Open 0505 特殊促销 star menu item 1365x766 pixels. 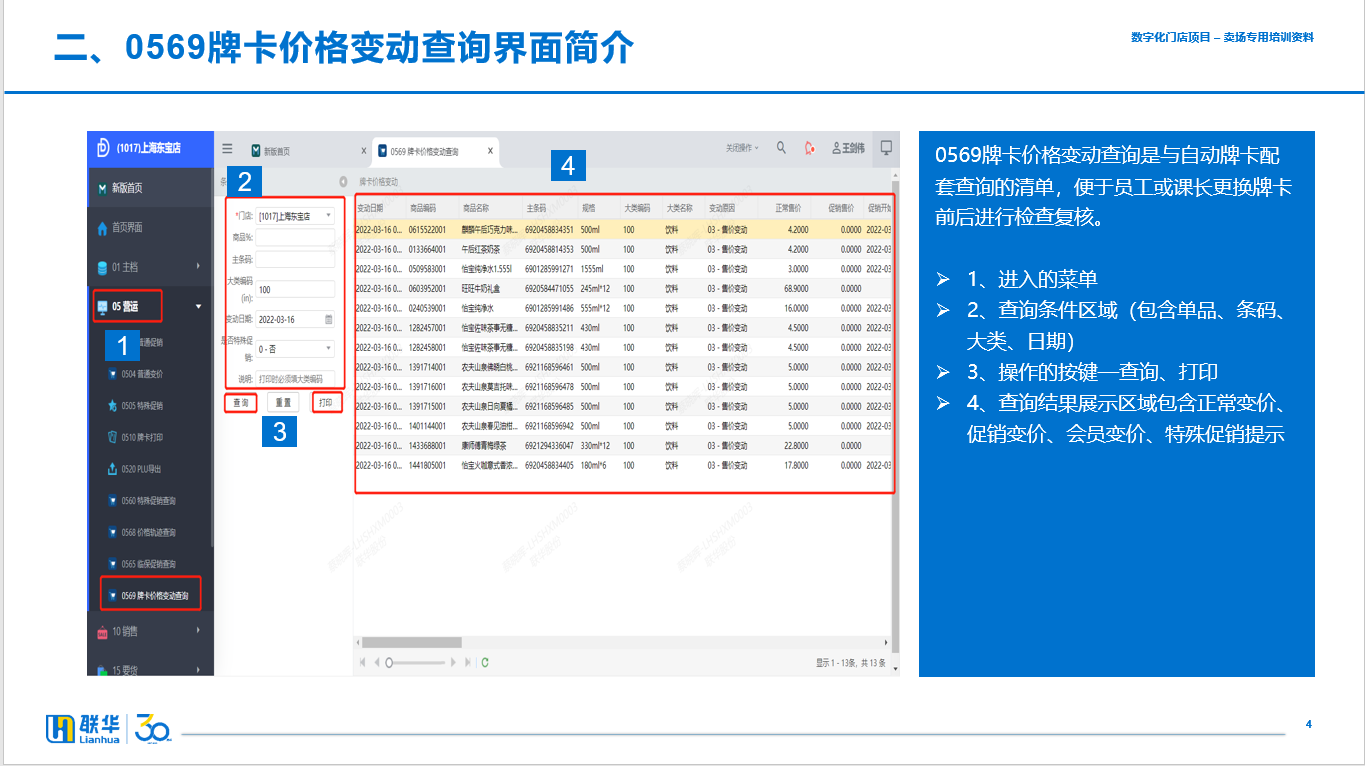click(134, 405)
